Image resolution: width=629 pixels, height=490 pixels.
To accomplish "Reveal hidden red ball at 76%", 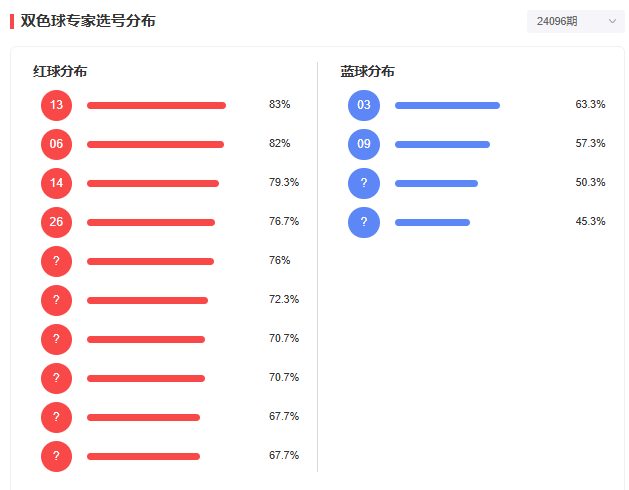I will (x=57, y=261).
